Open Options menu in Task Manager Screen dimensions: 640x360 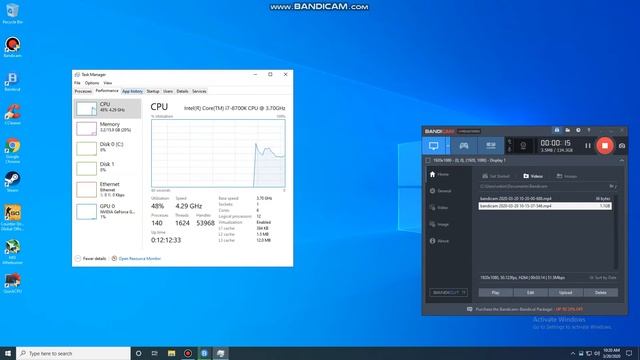[x=92, y=83]
